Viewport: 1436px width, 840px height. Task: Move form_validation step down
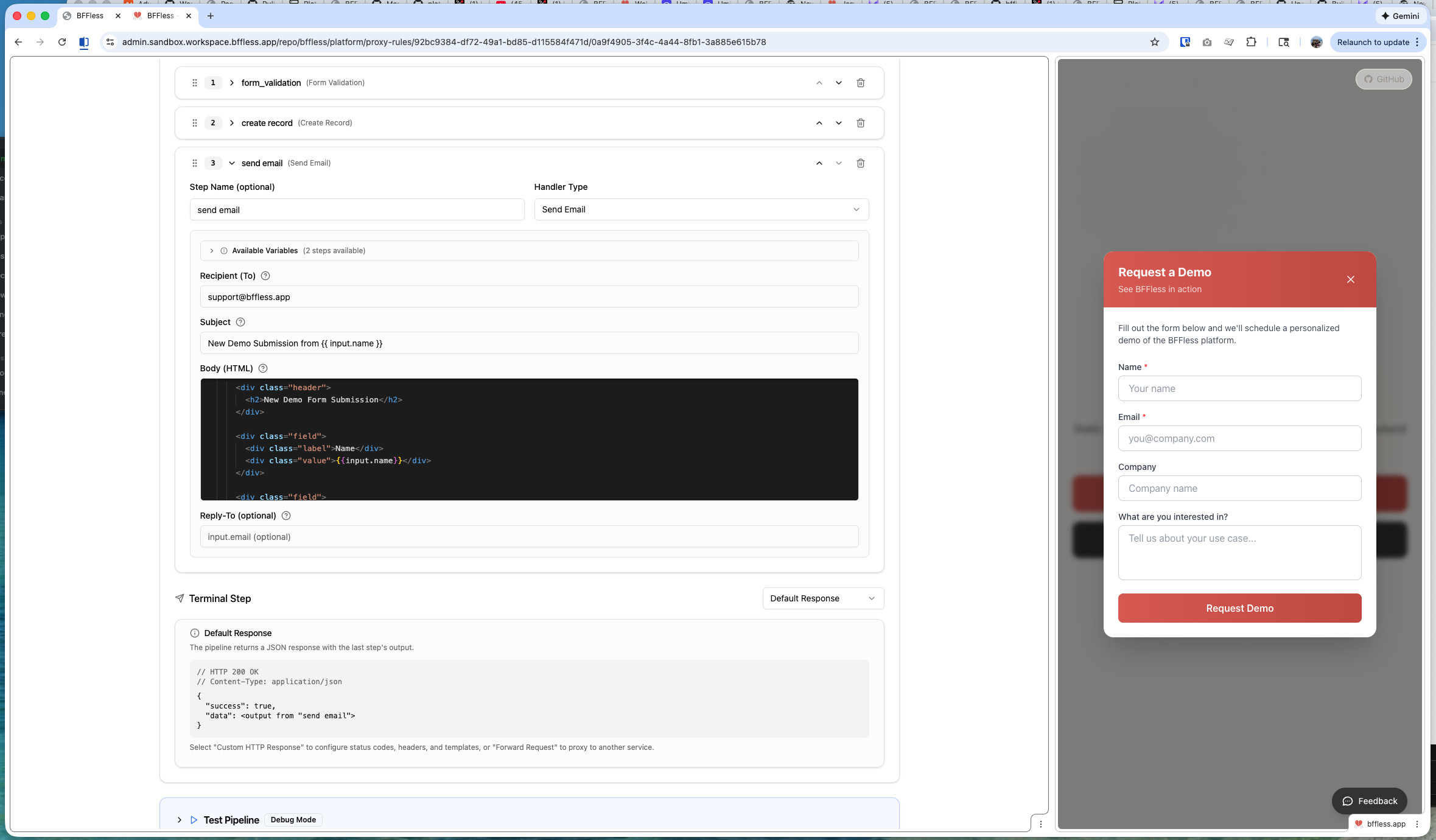838,83
